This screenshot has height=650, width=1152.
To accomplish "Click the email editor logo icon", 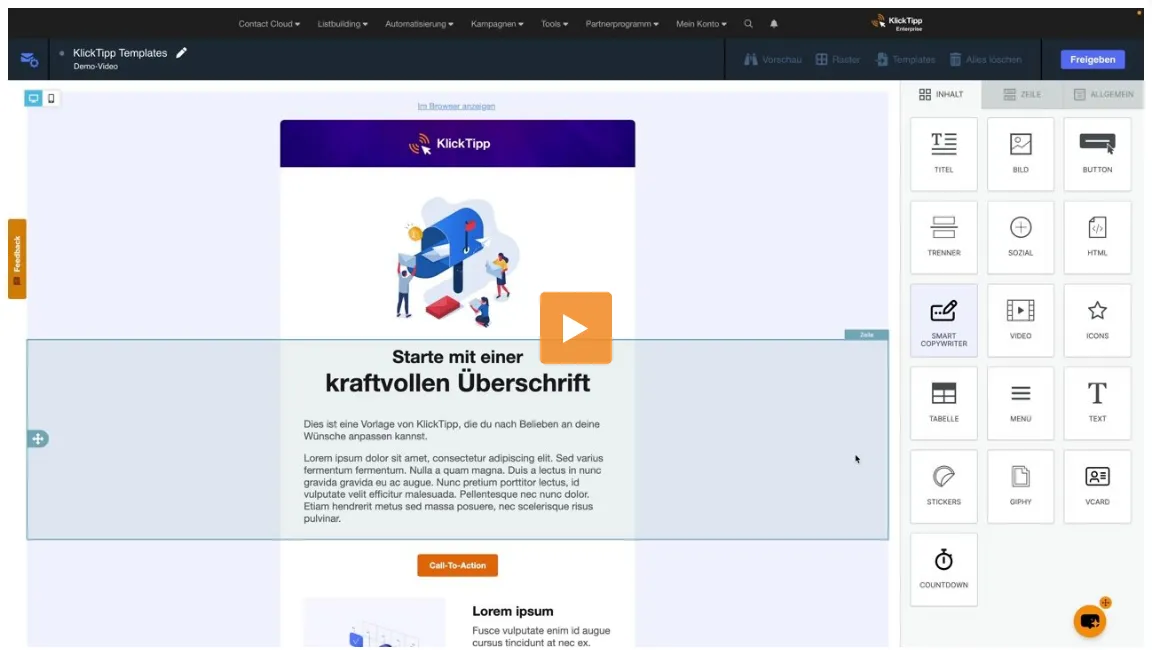I will pos(29,59).
